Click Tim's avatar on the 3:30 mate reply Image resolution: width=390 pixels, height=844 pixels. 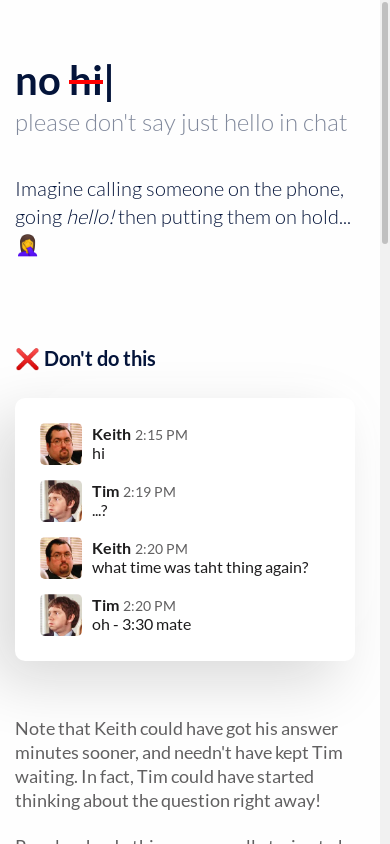click(61, 615)
